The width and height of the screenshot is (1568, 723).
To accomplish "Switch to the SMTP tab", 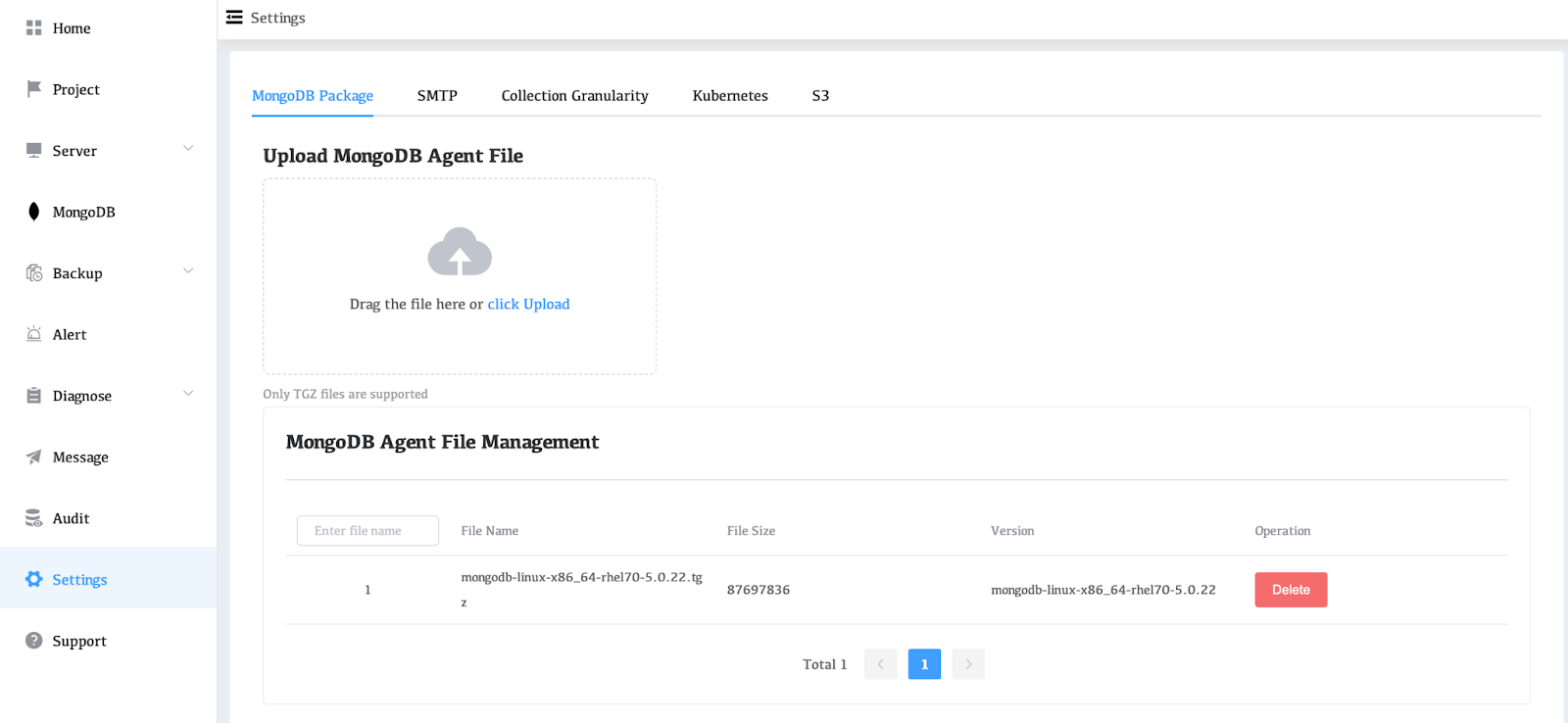I will coord(437,96).
